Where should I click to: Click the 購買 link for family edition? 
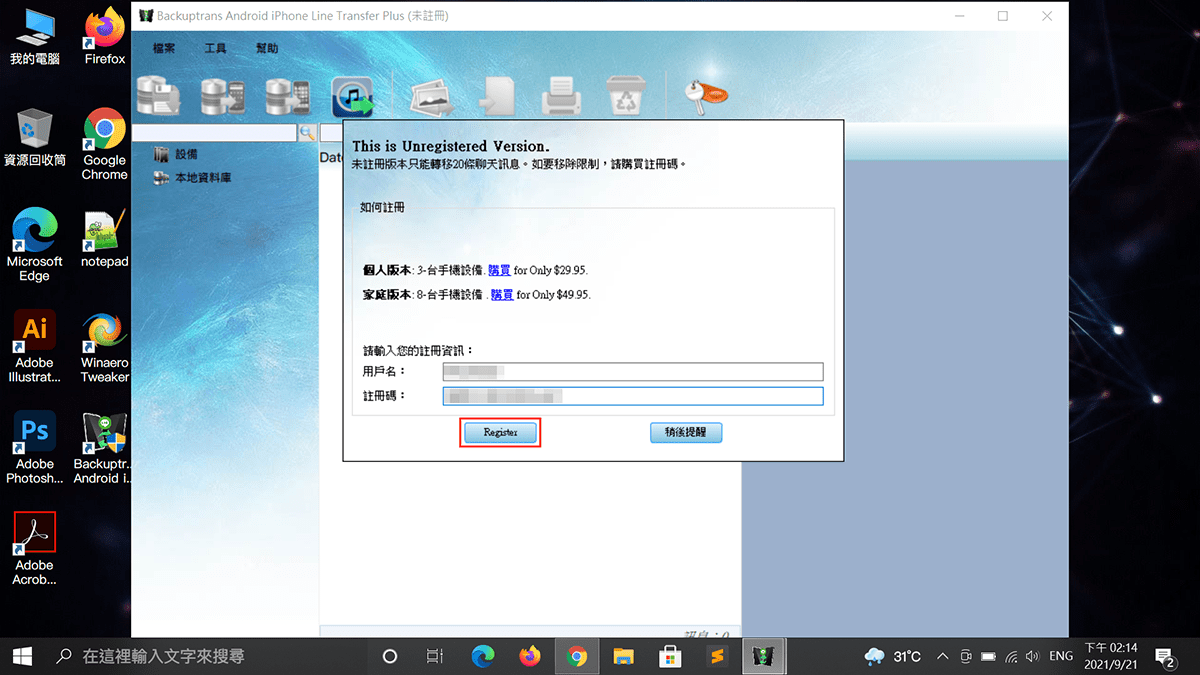501,295
